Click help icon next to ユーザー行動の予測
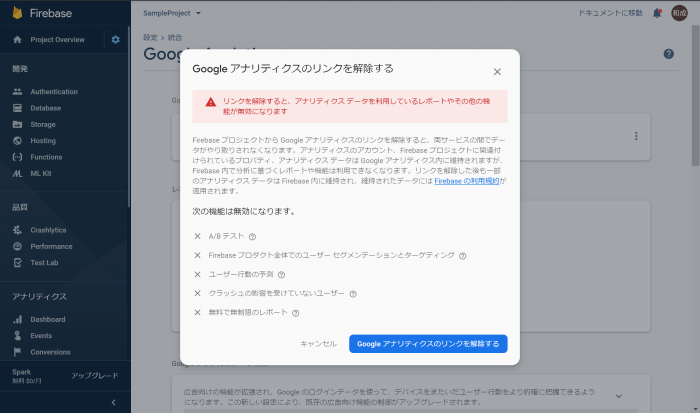700x413 pixels. 281,275
